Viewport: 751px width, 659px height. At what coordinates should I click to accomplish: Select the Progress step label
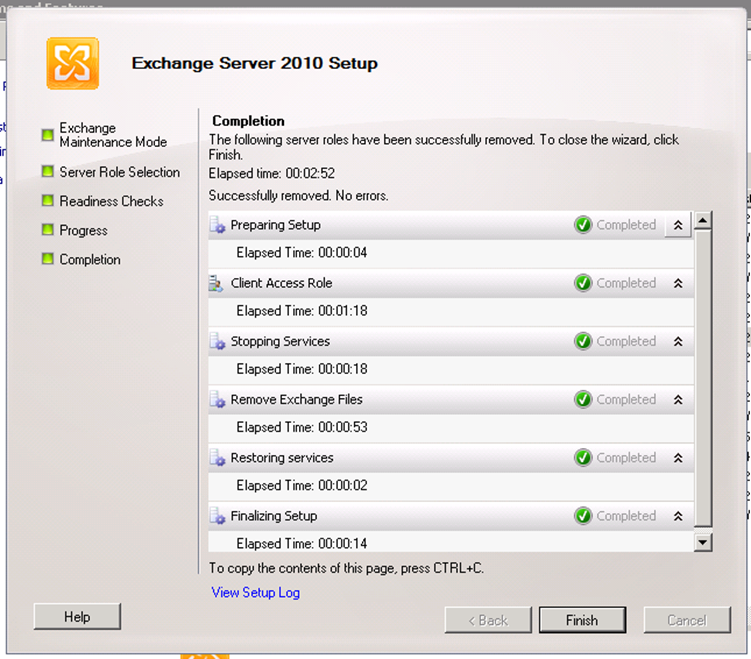click(x=83, y=231)
